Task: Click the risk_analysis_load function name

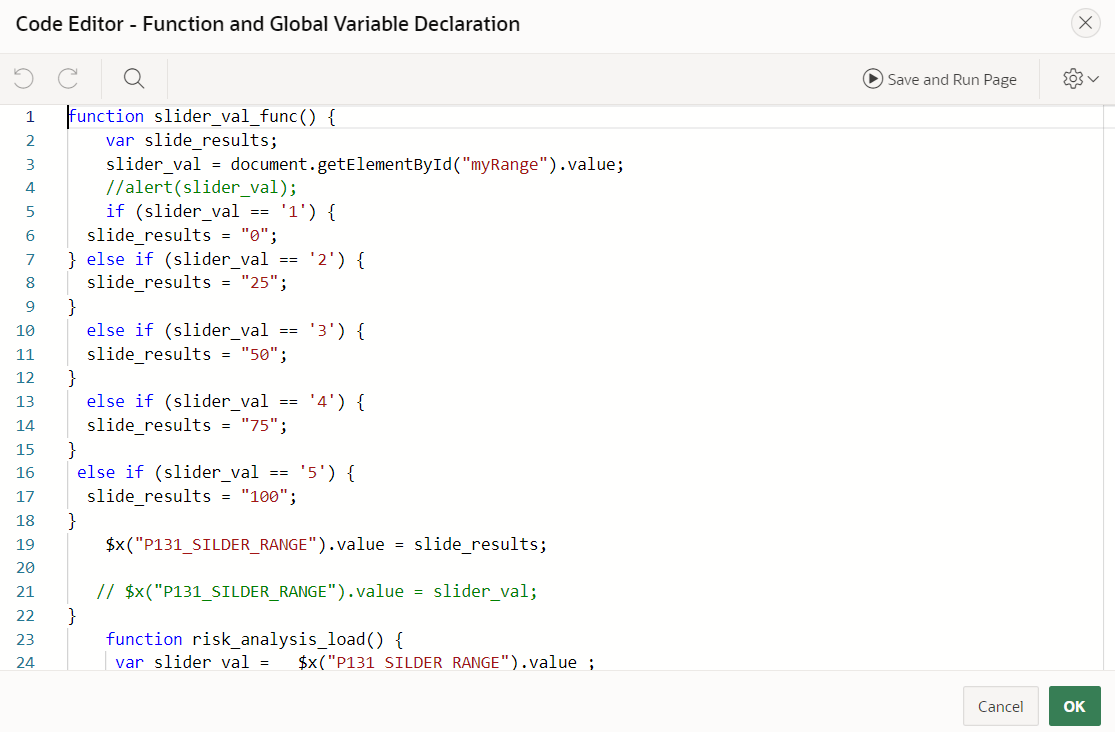Action: point(279,640)
